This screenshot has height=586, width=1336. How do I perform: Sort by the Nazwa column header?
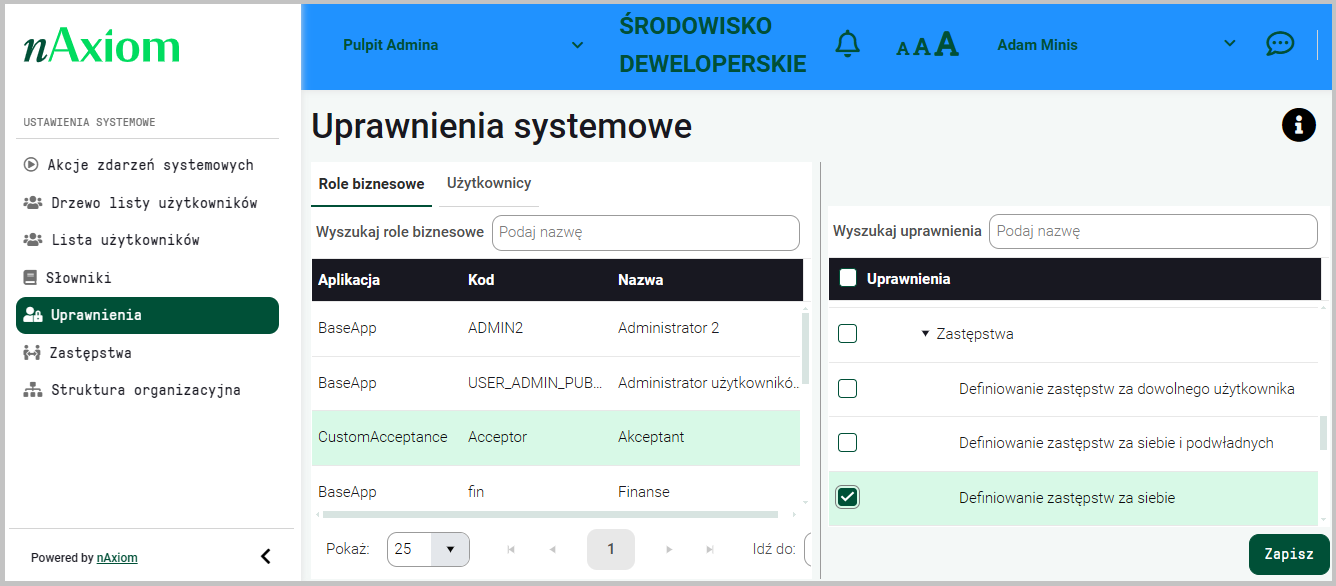click(x=640, y=280)
